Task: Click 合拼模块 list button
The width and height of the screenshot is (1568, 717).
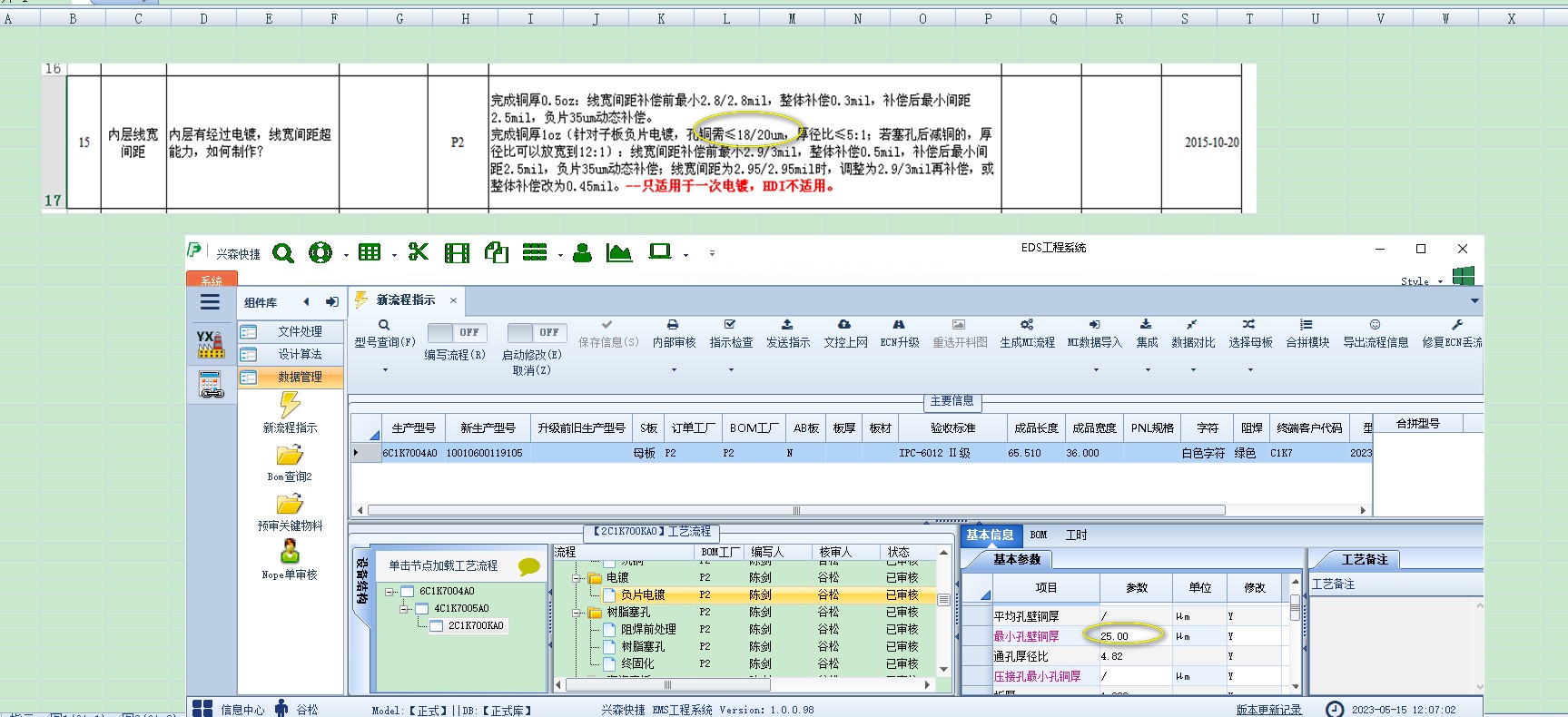Action: click(x=1307, y=333)
